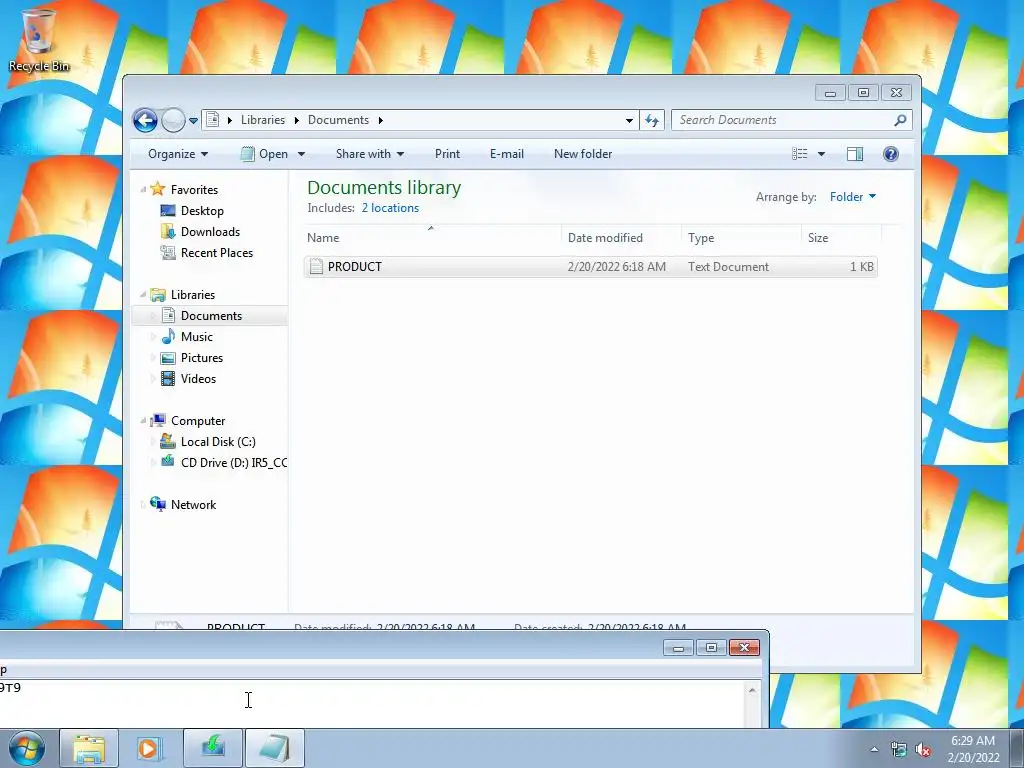Click the Videos film icon
This screenshot has width=1024, height=768.
coord(168,379)
